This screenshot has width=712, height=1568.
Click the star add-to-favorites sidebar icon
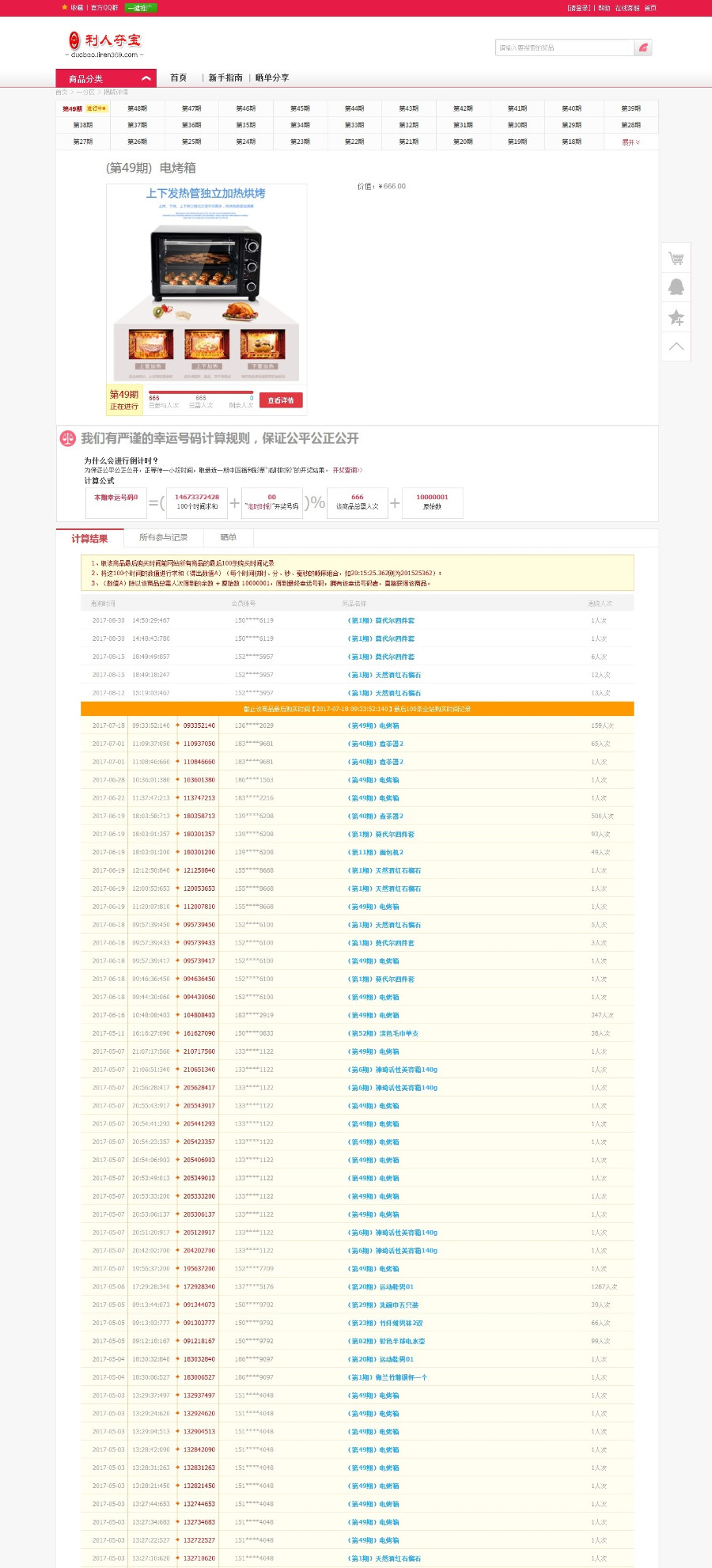click(x=676, y=317)
